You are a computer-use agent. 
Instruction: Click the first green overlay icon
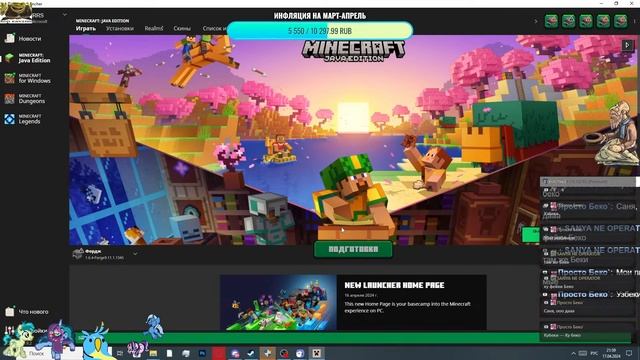click(551, 21)
